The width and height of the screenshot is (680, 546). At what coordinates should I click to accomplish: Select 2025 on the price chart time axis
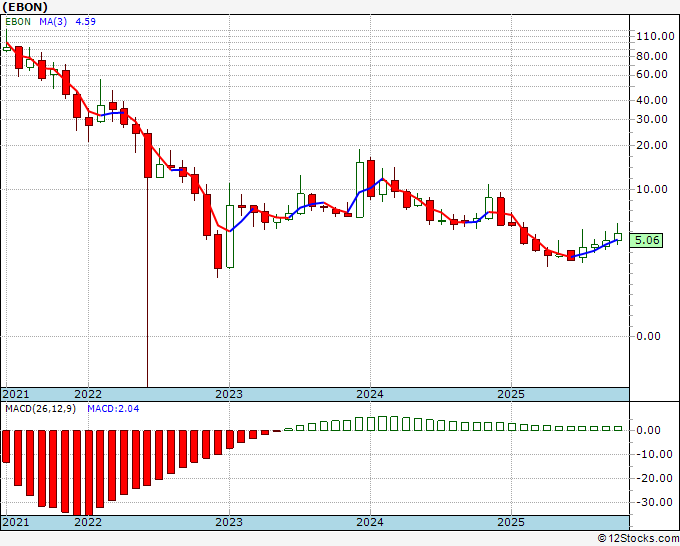click(511, 394)
